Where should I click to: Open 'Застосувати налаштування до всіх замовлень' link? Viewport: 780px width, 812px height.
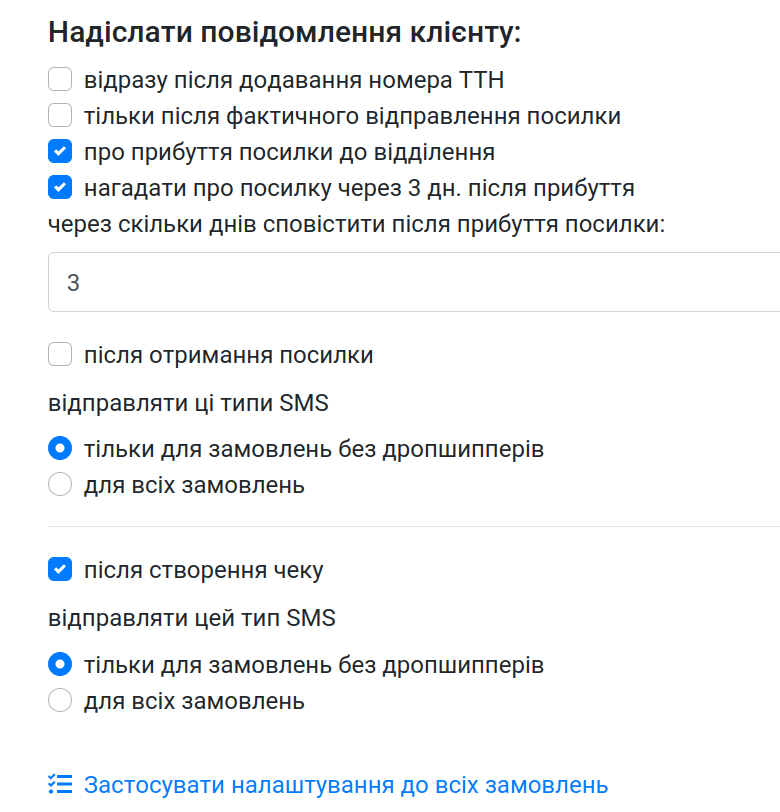point(346,785)
